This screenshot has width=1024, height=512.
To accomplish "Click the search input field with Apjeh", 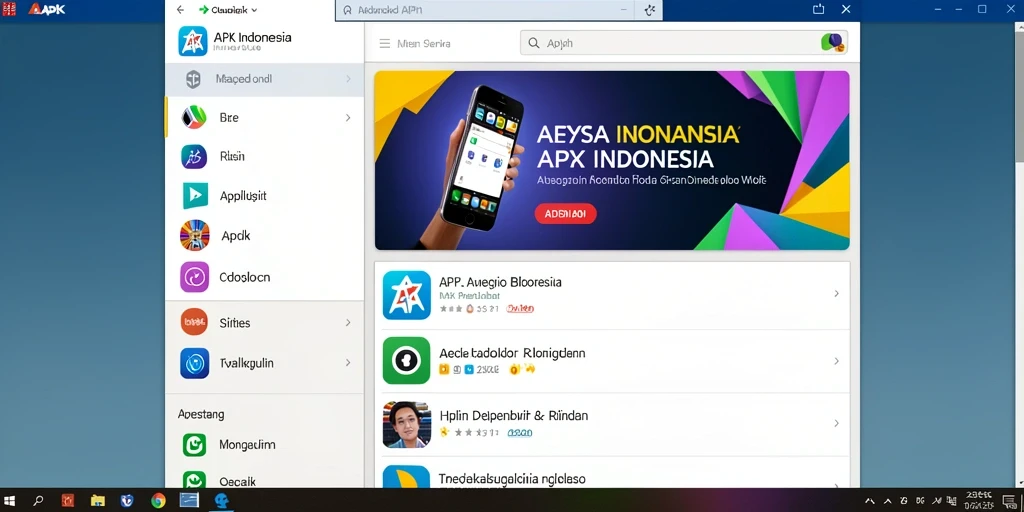I will pos(684,43).
